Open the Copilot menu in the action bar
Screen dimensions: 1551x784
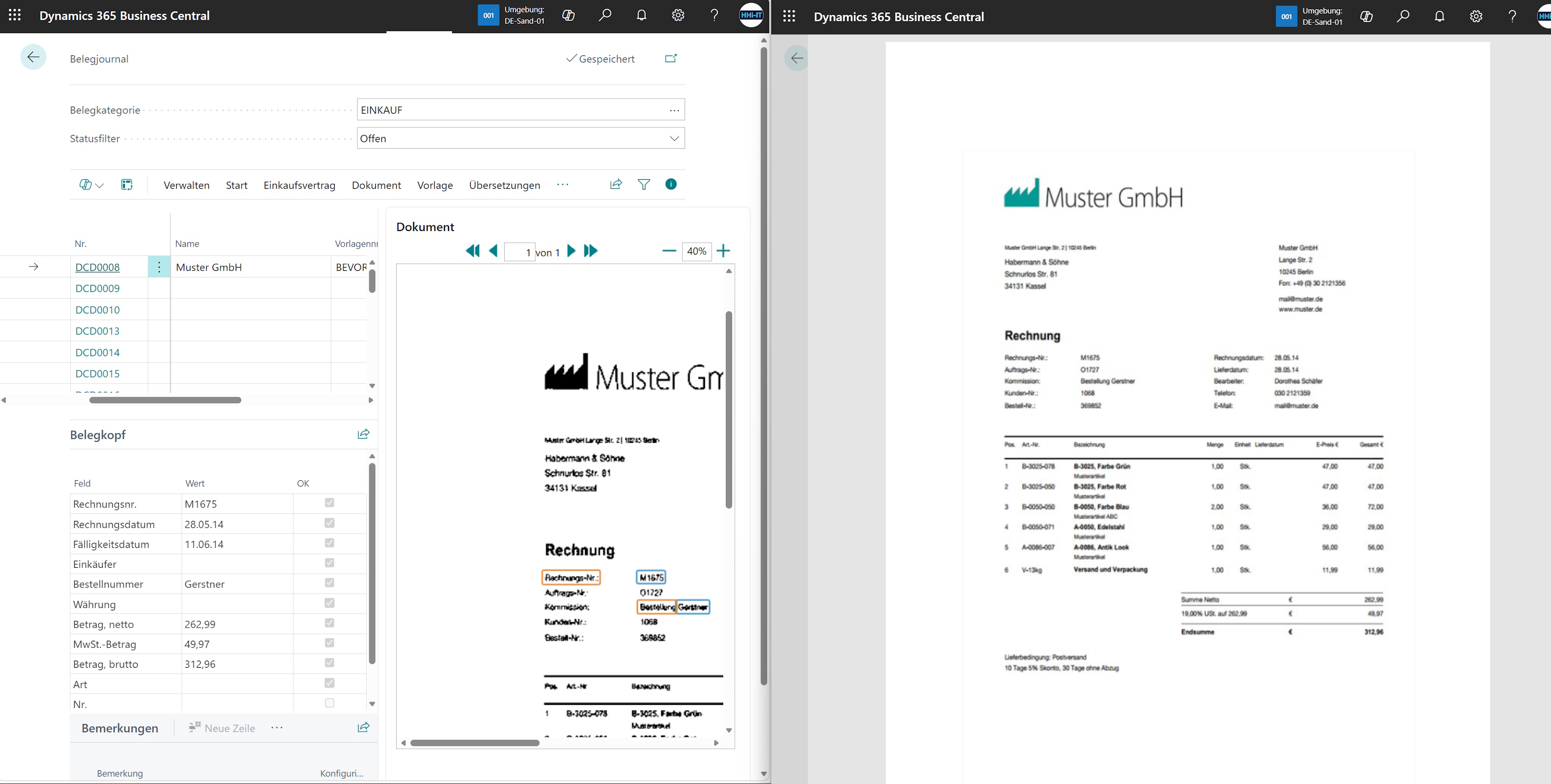(x=91, y=185)
